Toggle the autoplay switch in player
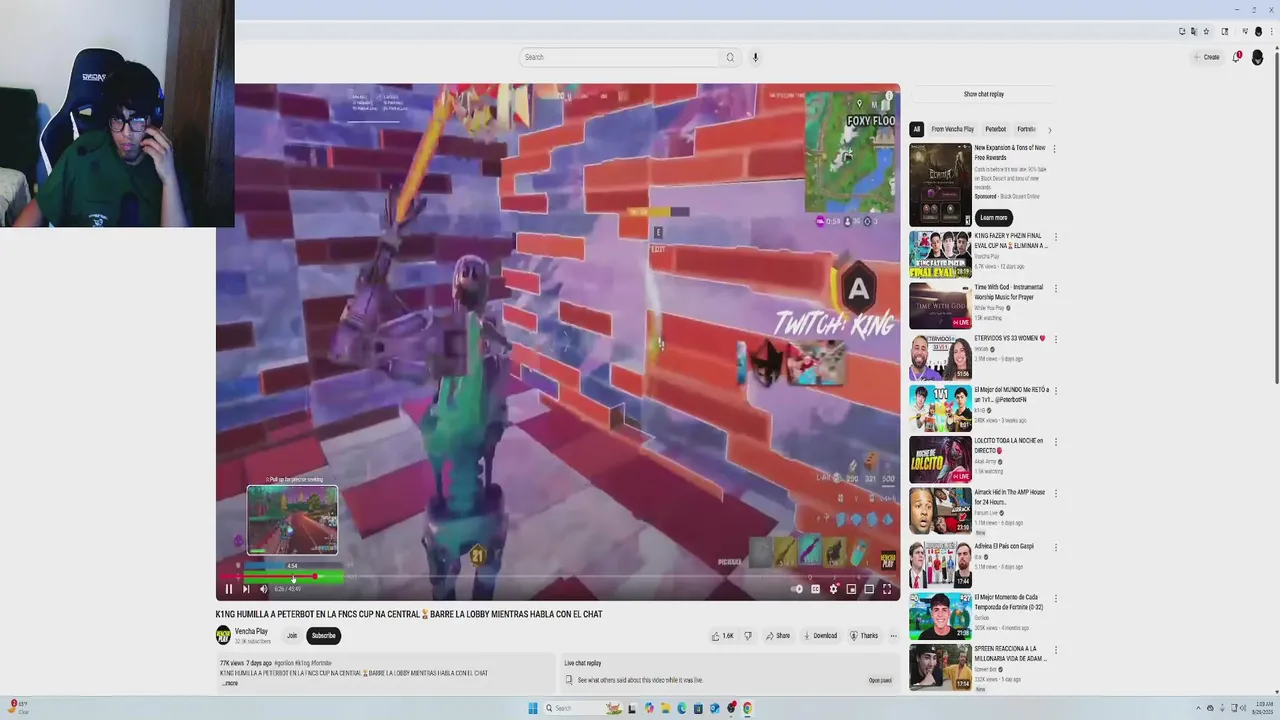Viewport: 1280px width, 720px height. coord(797,589)
